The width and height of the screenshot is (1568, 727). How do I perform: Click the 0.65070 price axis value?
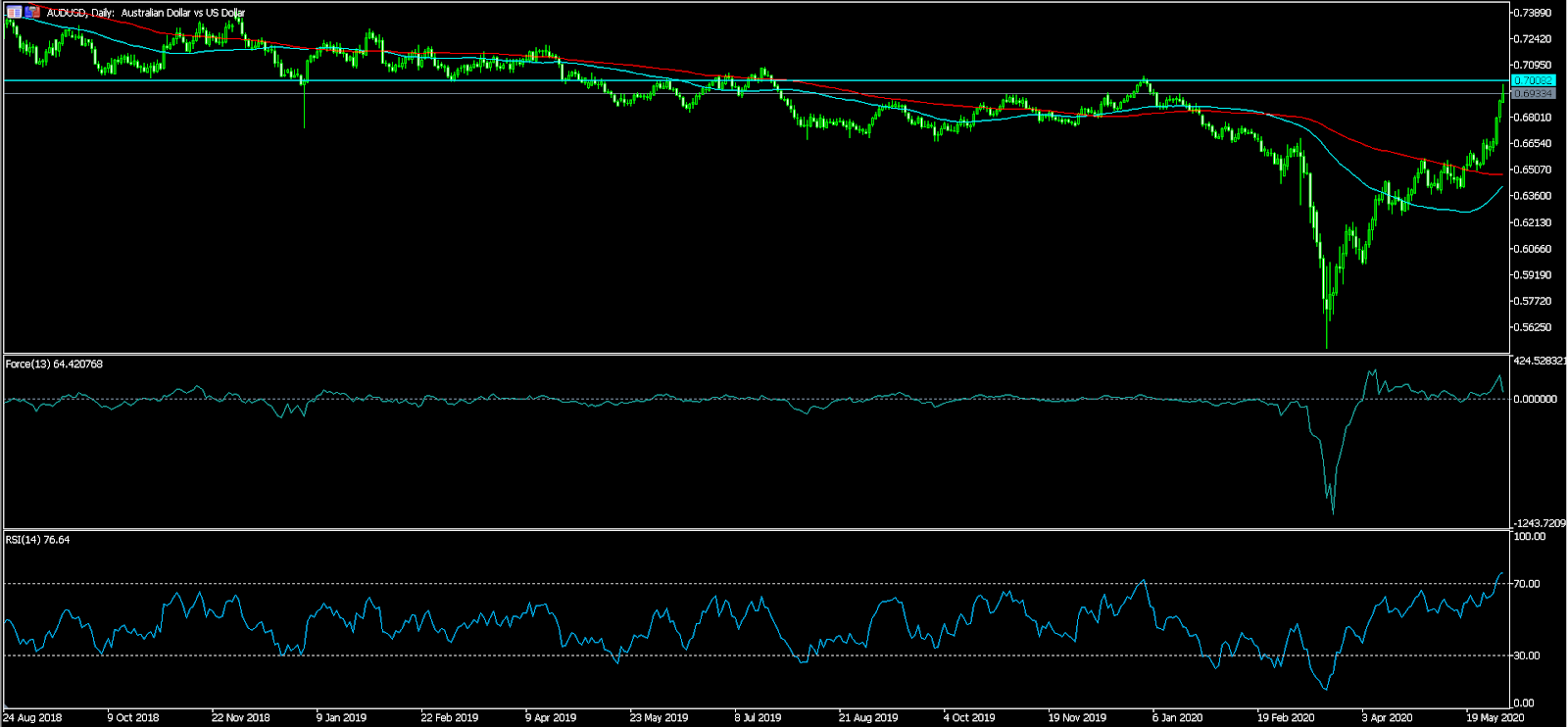[x=1533, y=170]
